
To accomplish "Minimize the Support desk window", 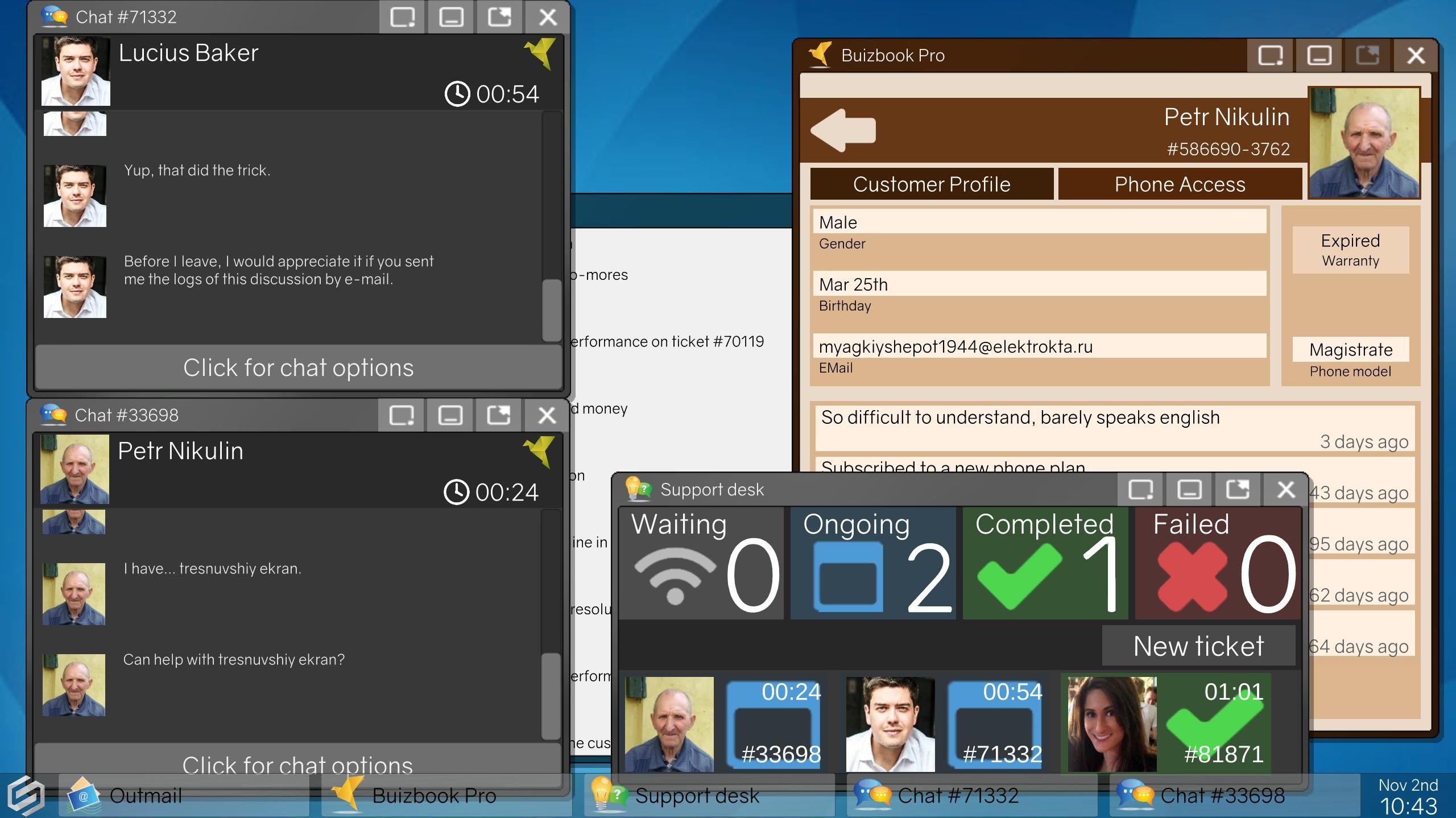I will (x=1189, y=489).
